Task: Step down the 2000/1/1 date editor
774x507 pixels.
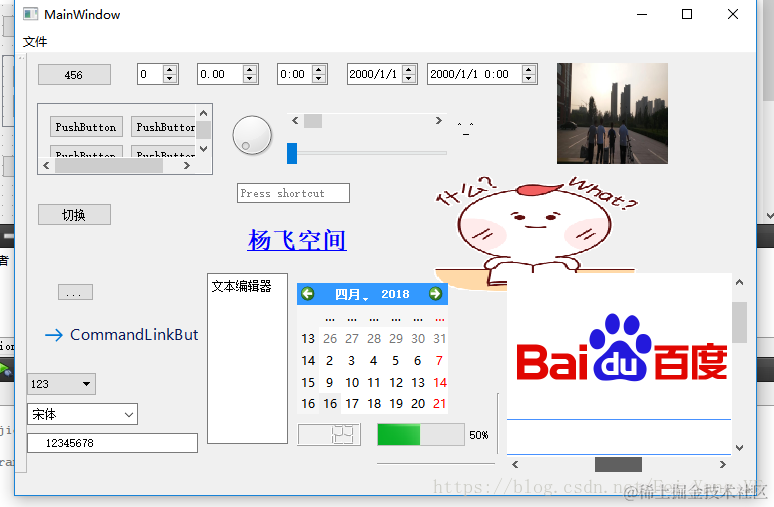Action: [409, 78]
